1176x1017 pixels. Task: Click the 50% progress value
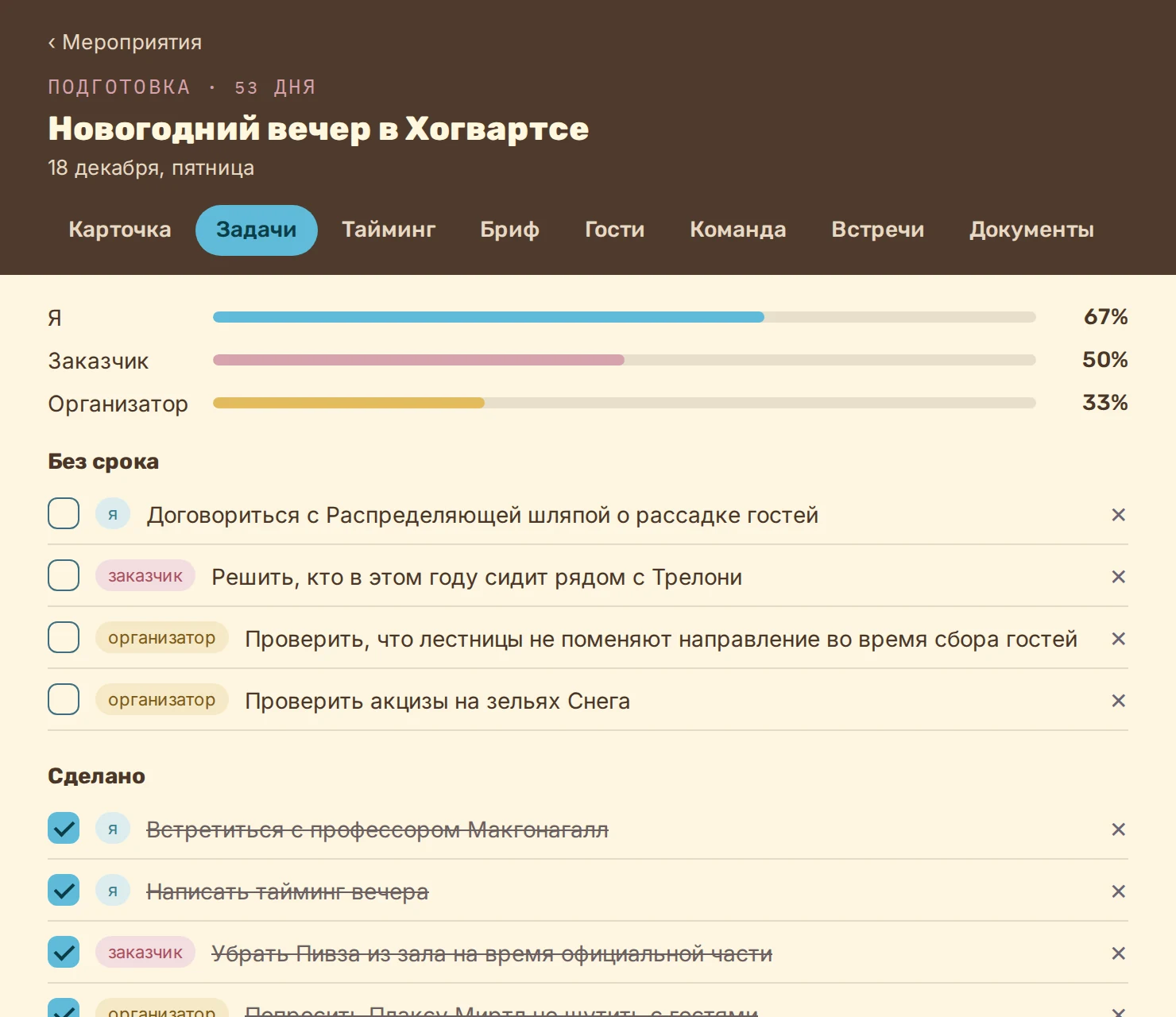tap(1105, 360)
